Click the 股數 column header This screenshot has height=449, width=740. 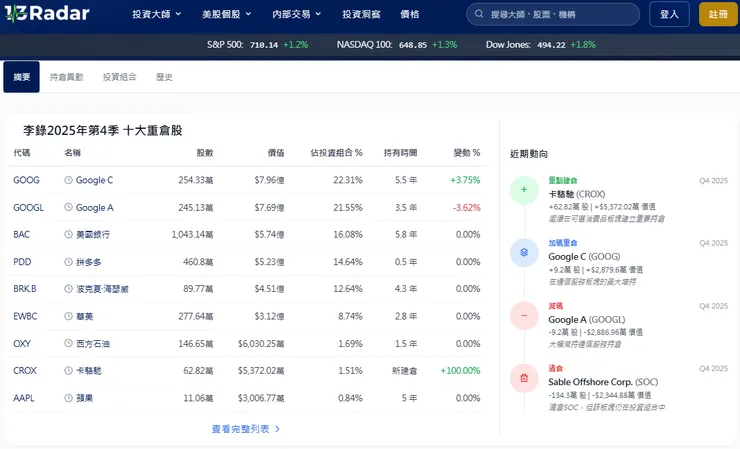(205, 152)
